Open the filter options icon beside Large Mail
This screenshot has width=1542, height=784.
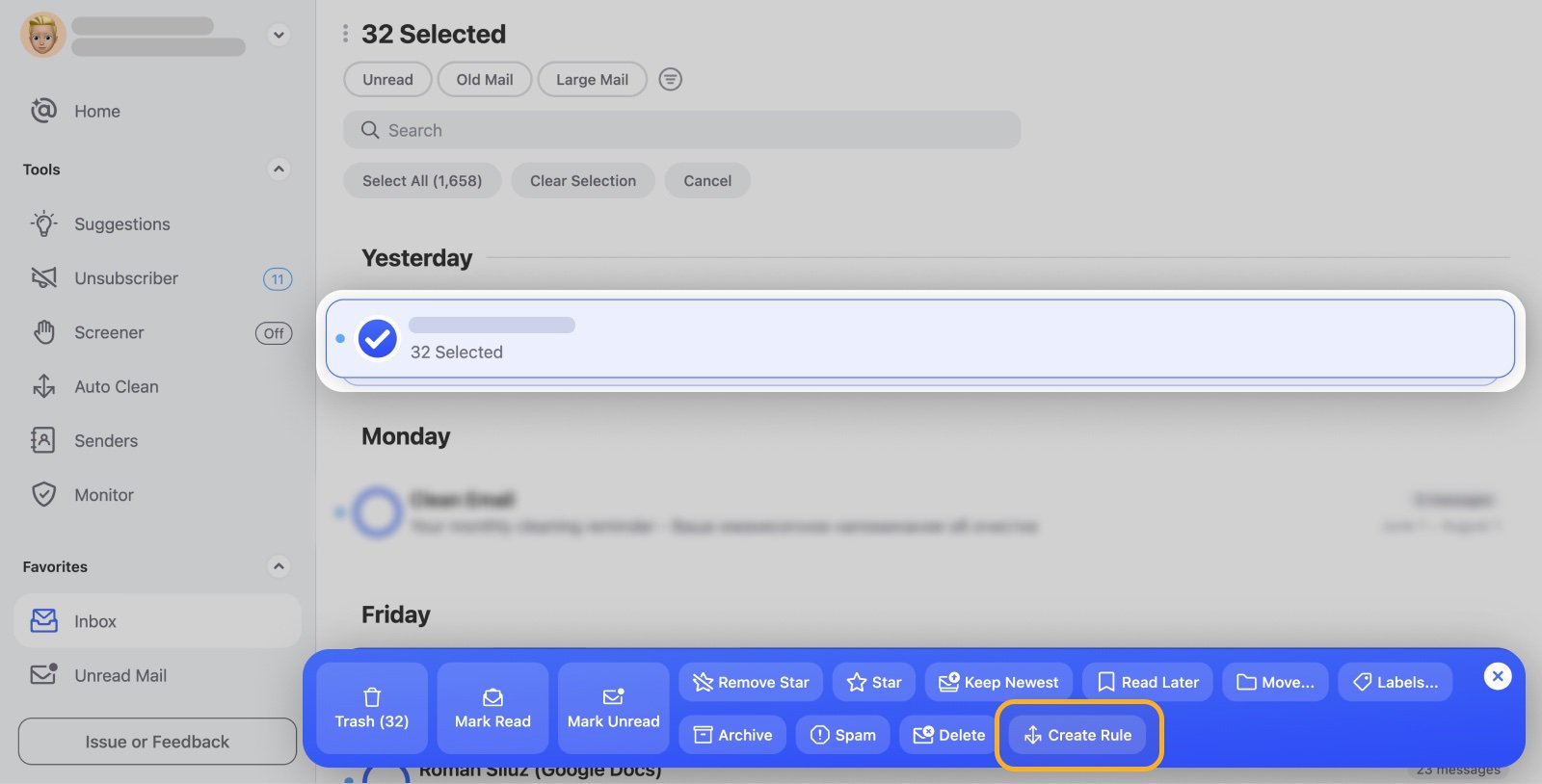coord(670,79)
